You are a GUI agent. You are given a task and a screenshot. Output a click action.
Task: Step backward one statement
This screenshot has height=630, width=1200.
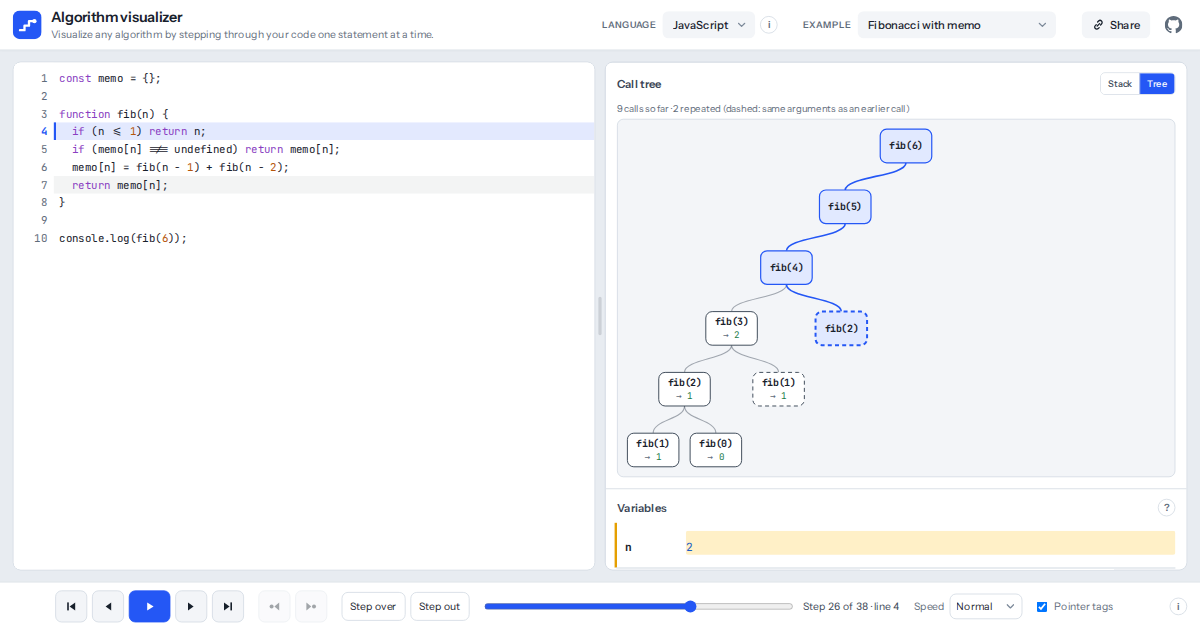point(108,606)
